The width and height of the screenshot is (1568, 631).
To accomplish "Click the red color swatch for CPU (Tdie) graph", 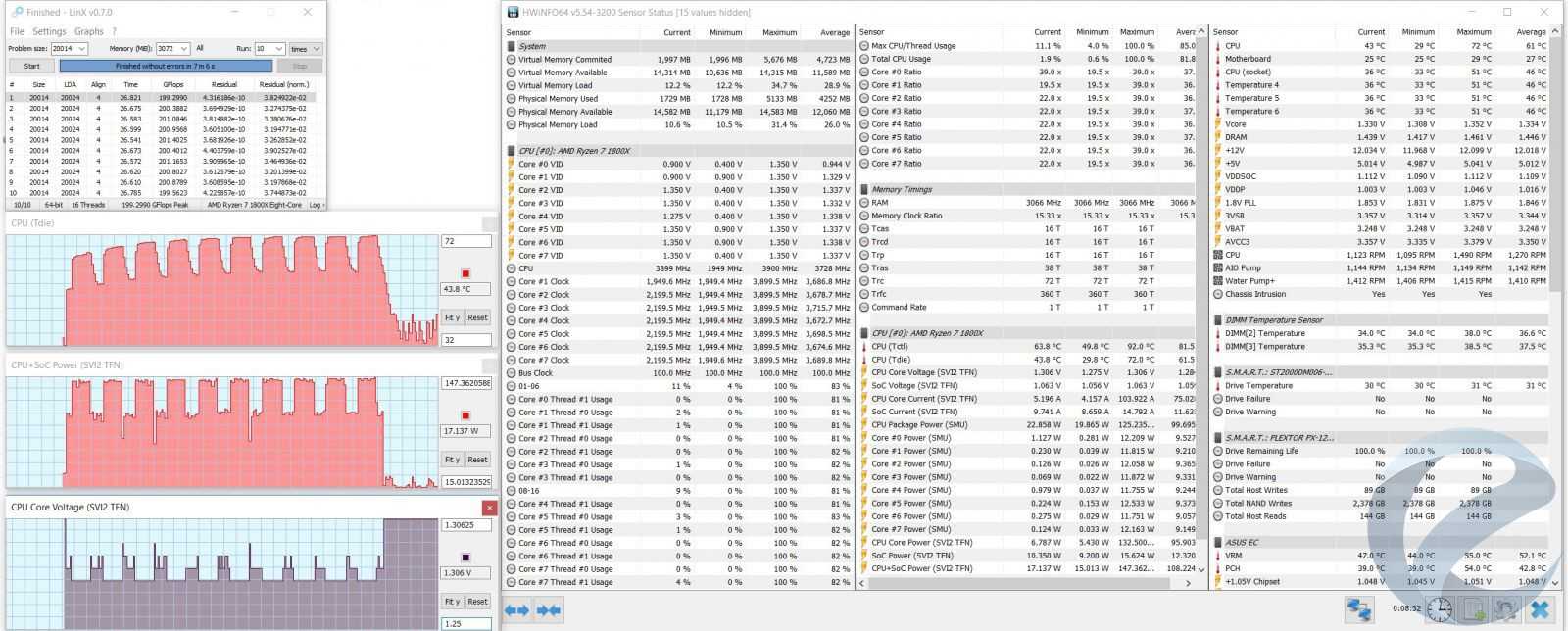I will click(x=465, y=273).
